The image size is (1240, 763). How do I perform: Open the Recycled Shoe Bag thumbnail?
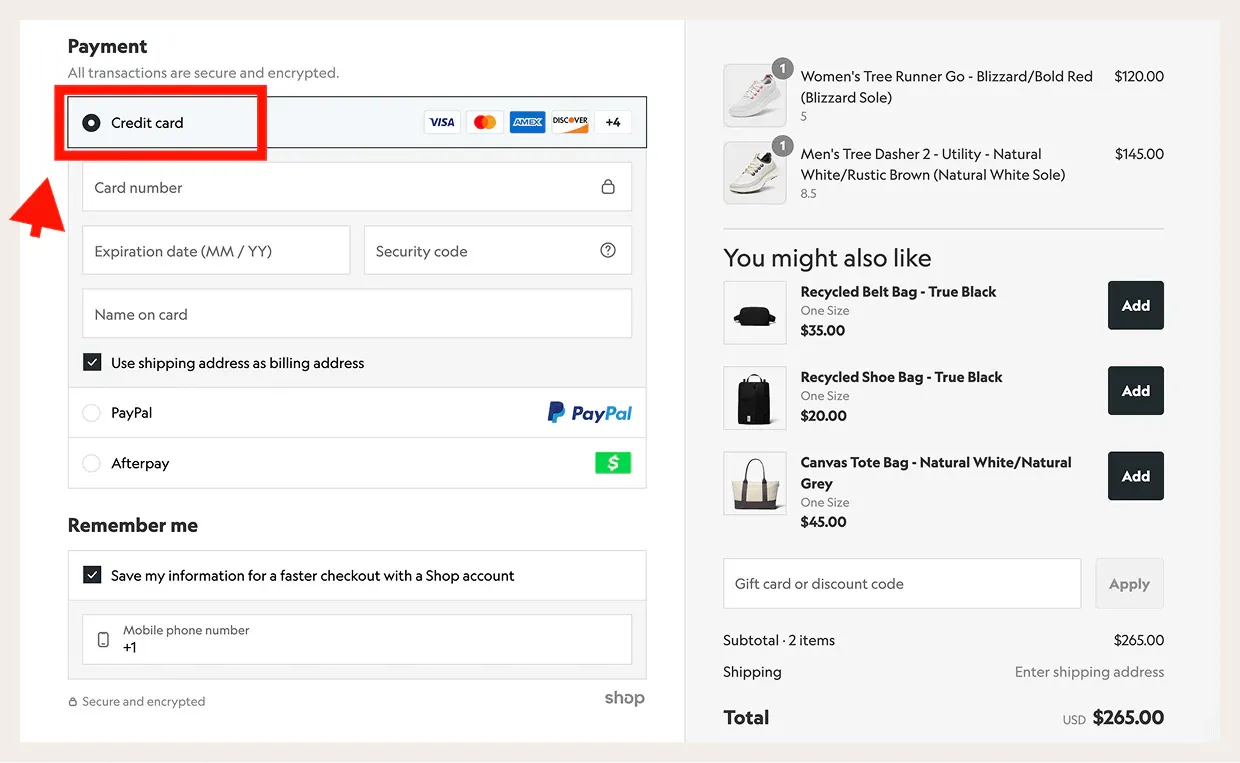click(755, 398)
